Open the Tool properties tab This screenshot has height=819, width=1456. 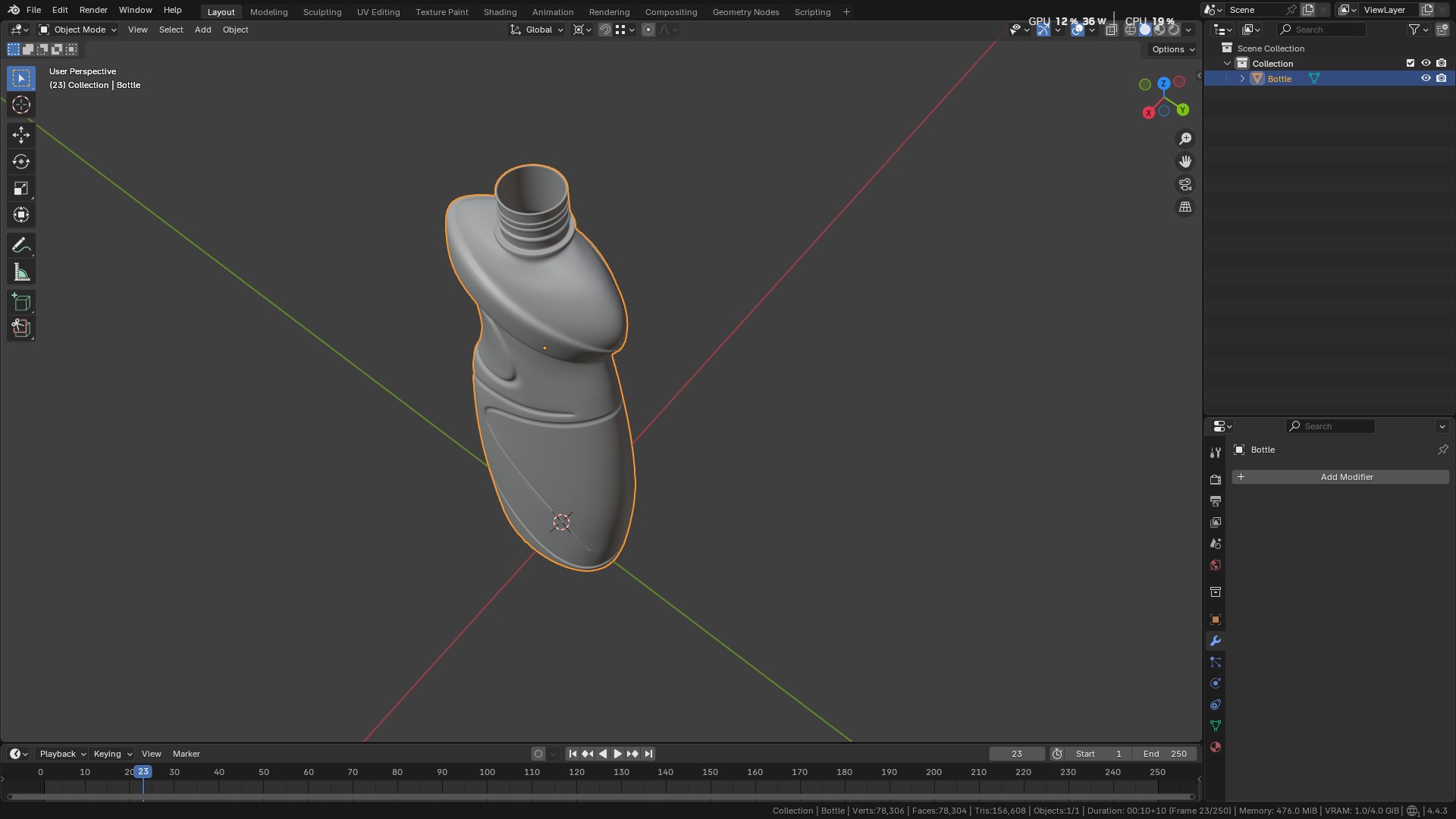(1216, 453)
